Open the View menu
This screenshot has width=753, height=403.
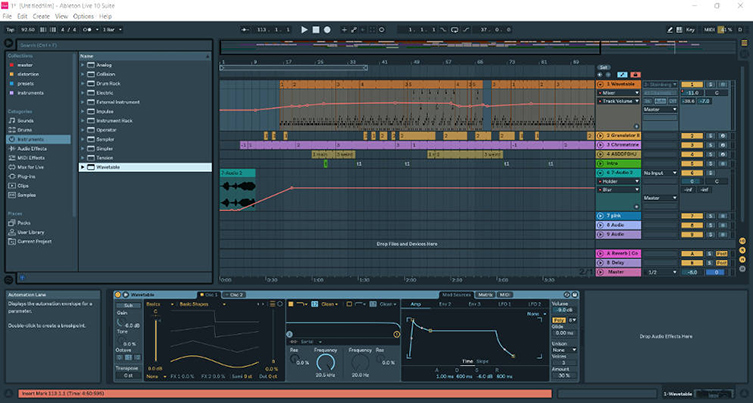[61, 16]
